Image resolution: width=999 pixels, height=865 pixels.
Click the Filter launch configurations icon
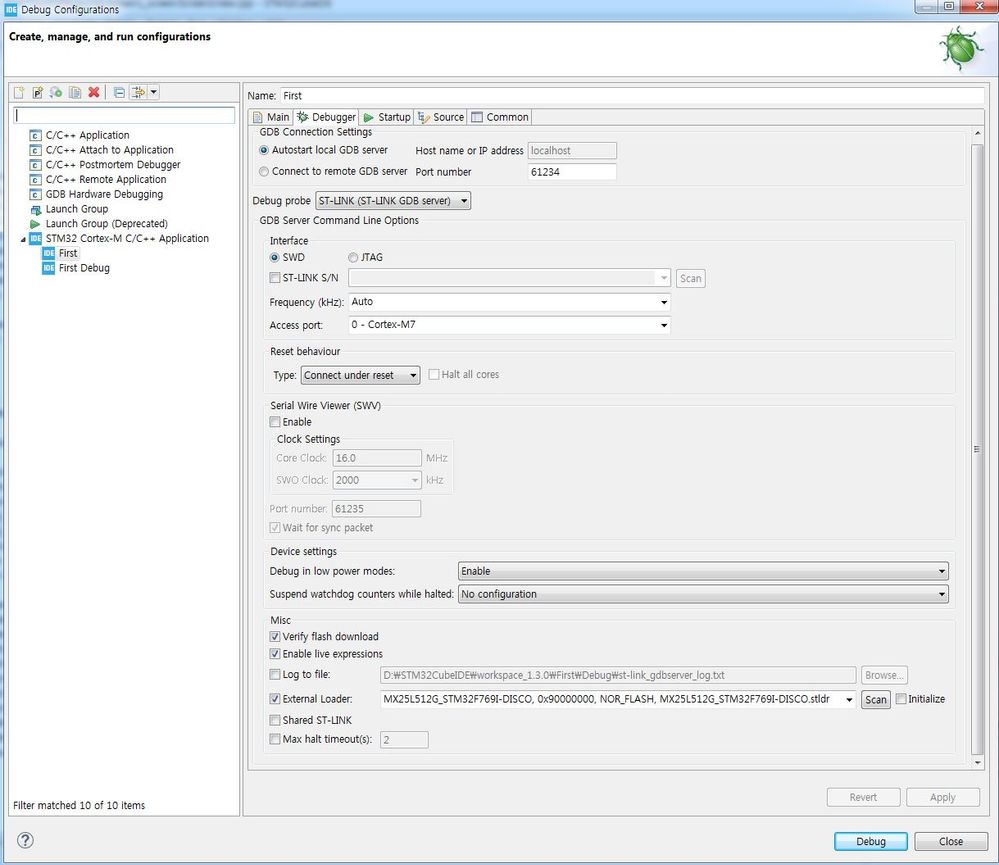tap(138, 92)
